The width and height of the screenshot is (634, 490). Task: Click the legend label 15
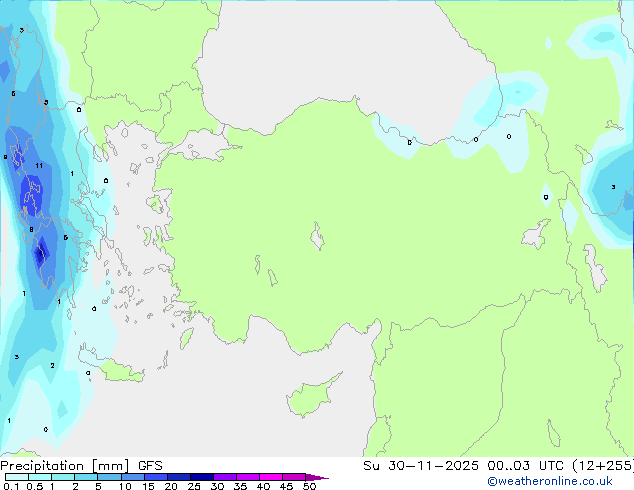148,486
